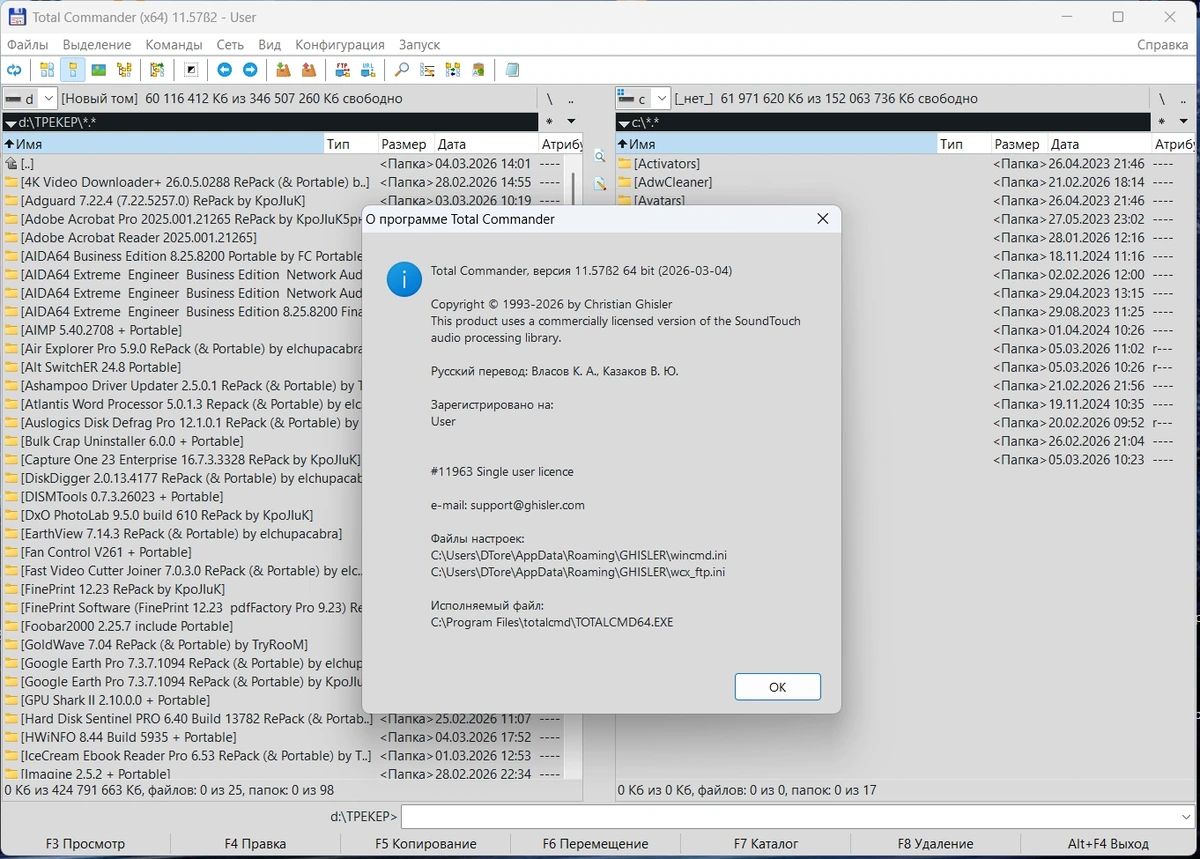
Task: Open right panel favorites asterisk button
Action: [x=1161, y=122]
